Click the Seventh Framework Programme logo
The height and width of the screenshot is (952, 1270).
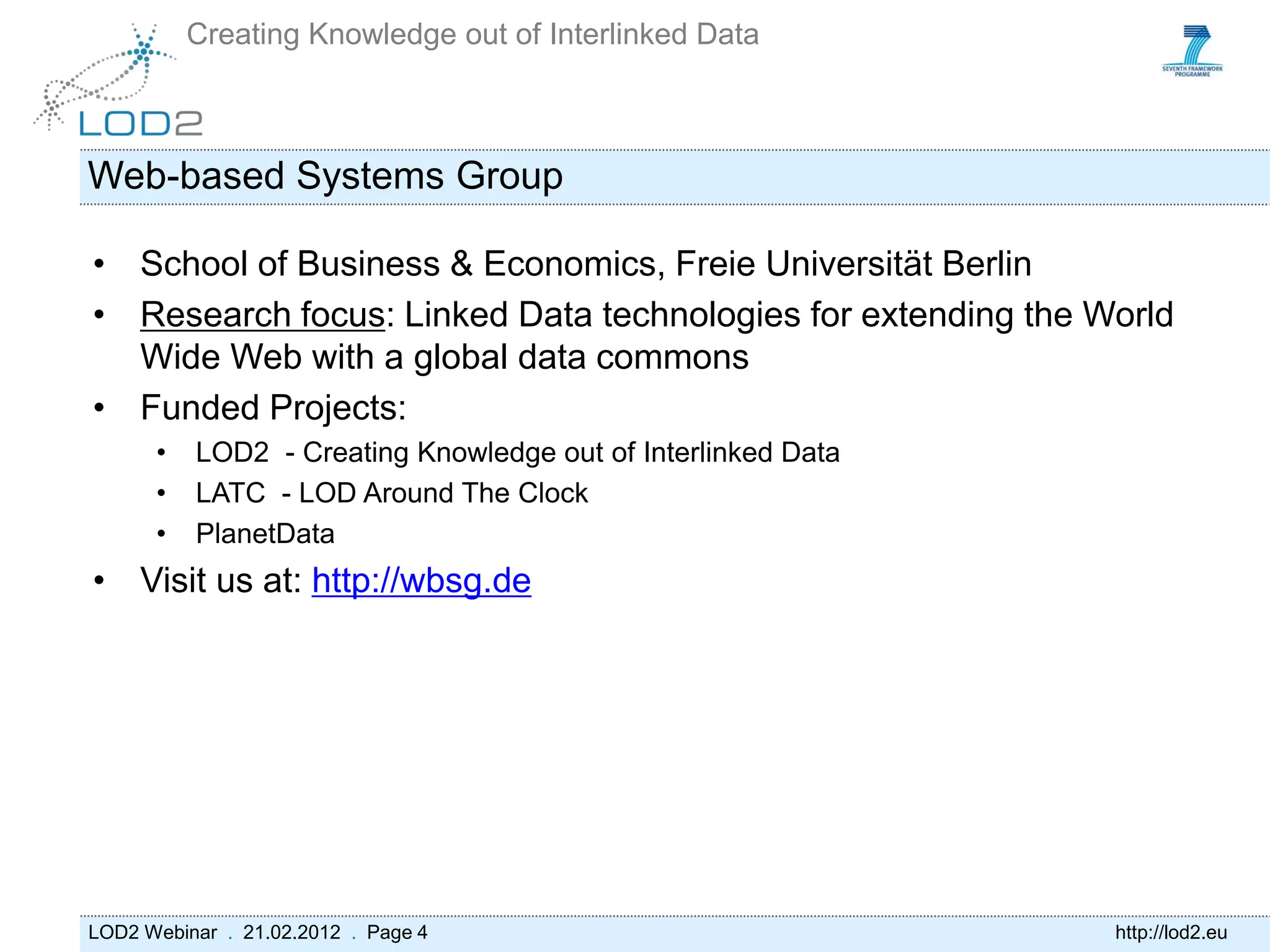click(1192, 51)
